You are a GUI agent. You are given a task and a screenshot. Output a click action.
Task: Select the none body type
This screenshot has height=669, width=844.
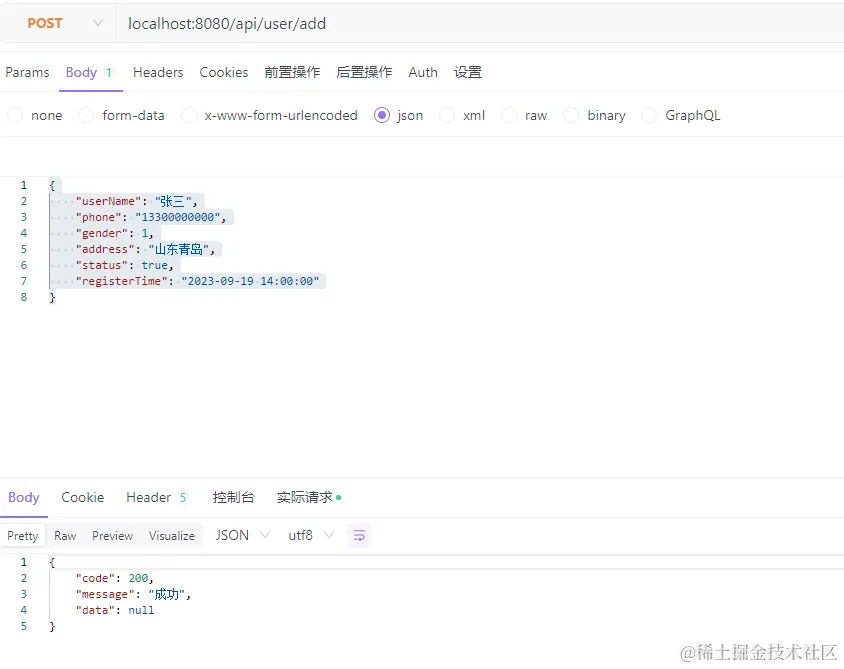(x=35, y=115)
